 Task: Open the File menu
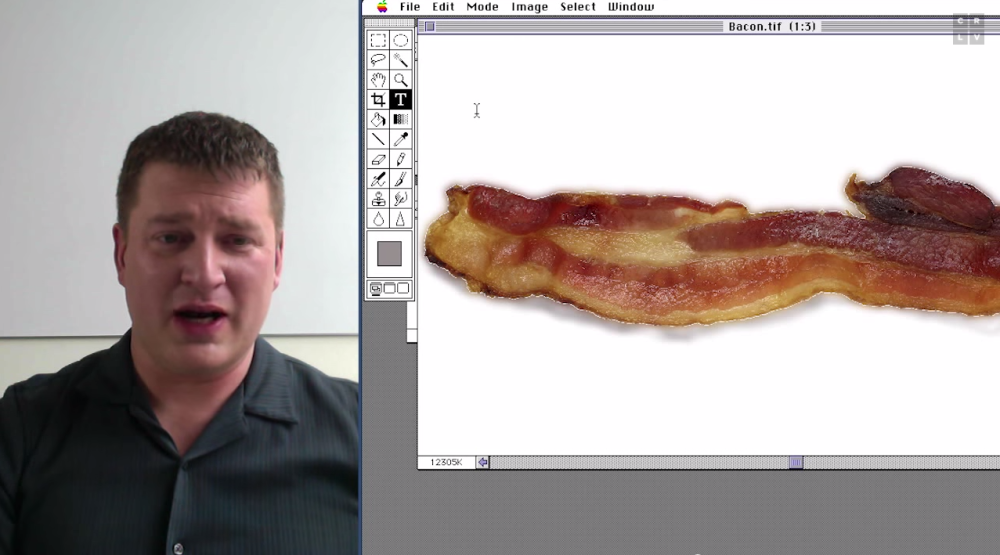coord(409,7)
